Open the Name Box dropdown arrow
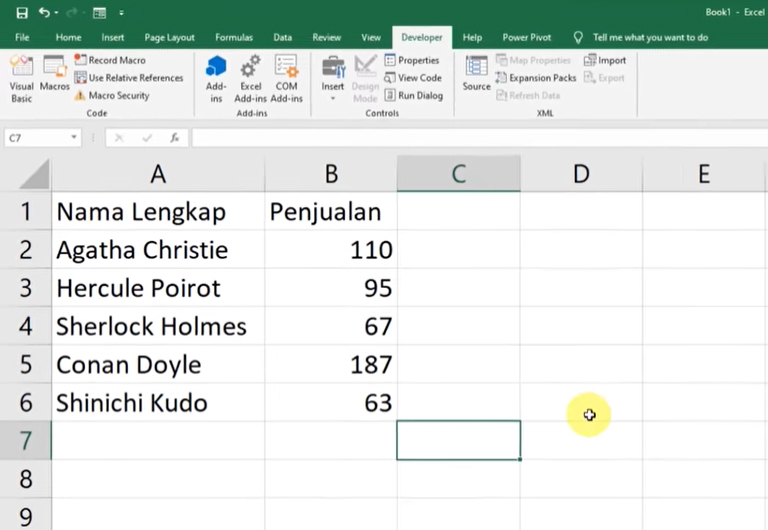768x530 pixels. 74,138
